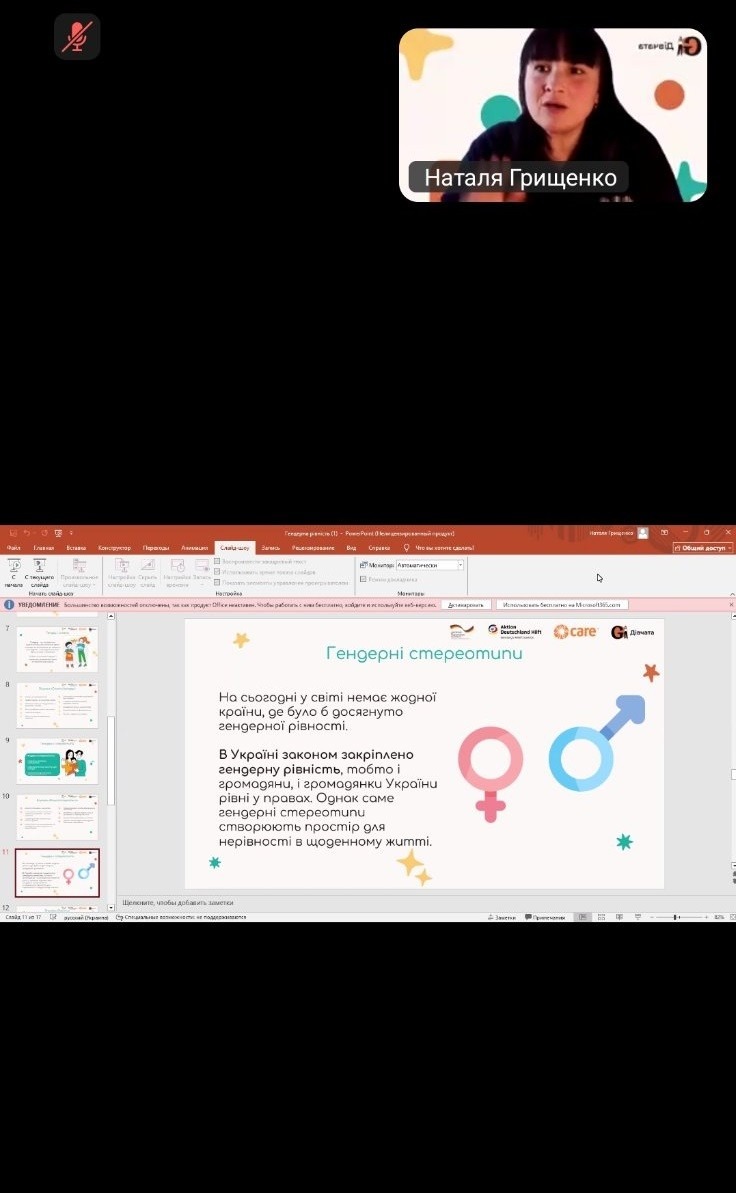This screenshot has width=736, height=1193.
Task: Open the Анимация ribbon tab
Action: (x=194, y=548)
